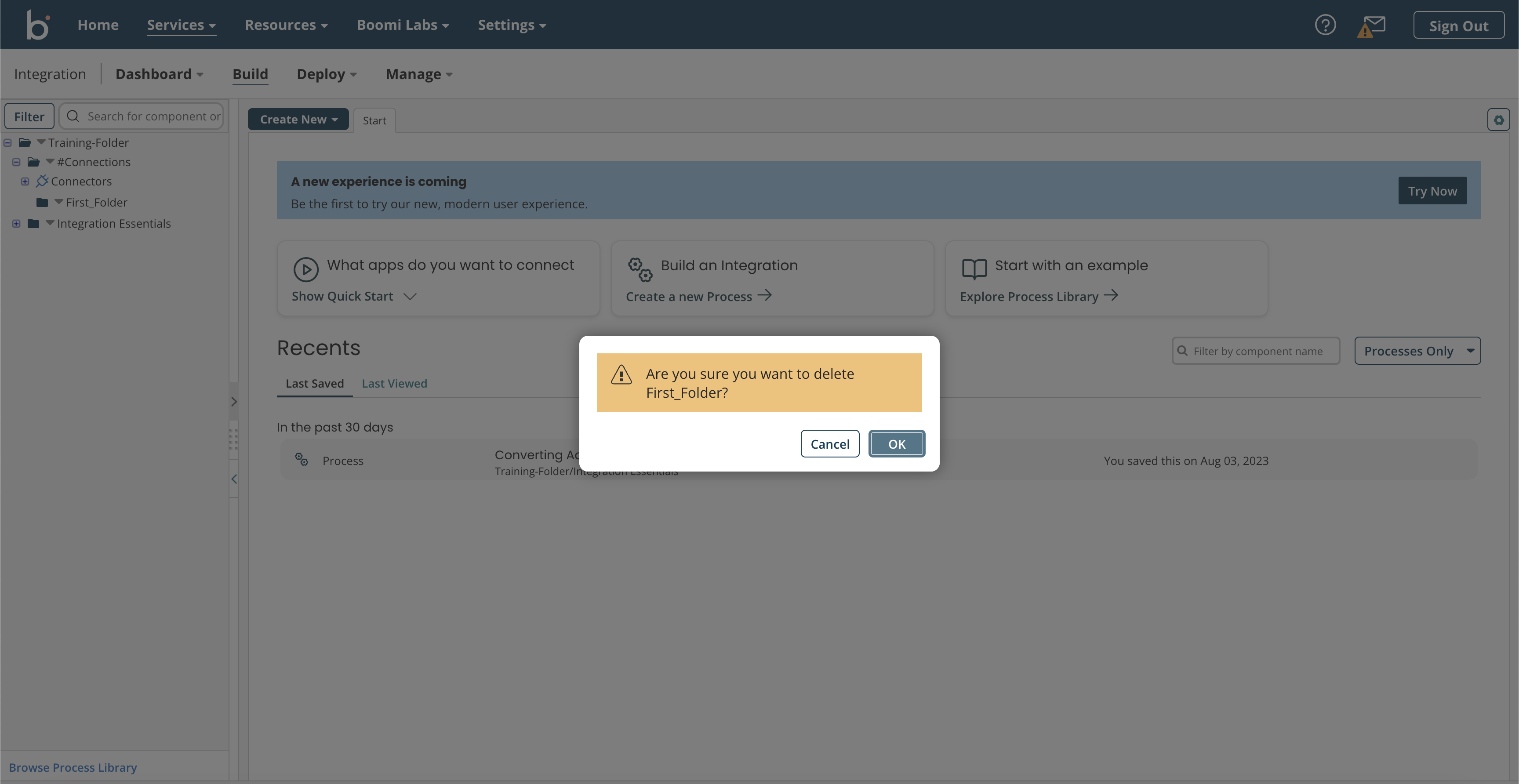Viewport: 1519px width, 784px height.
Task: Open the Create New dropdown
Action: [298, 119]
